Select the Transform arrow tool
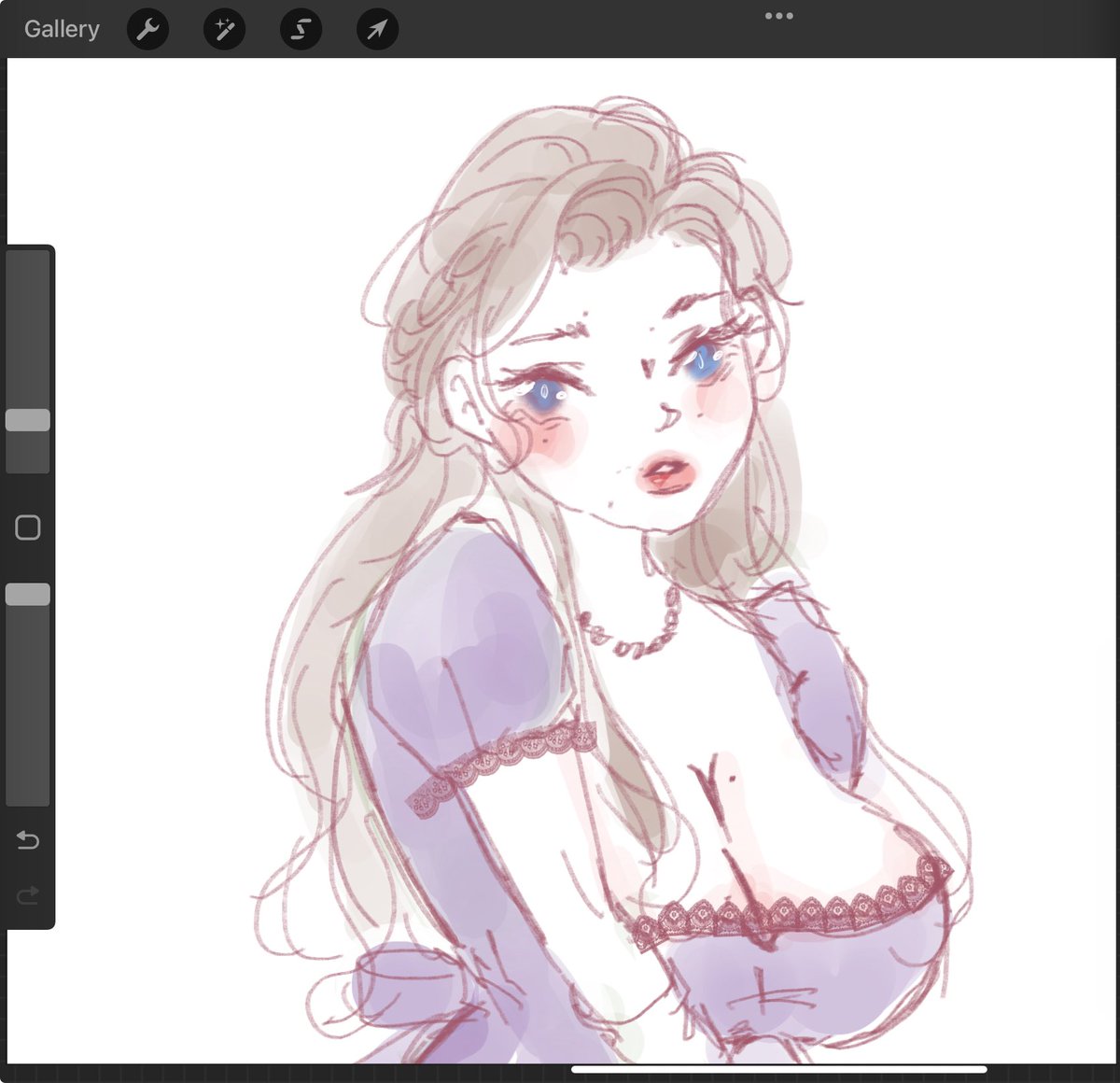Image resolution: width=1120 pixels, height=1083 pixels. [x=377, y=28]
